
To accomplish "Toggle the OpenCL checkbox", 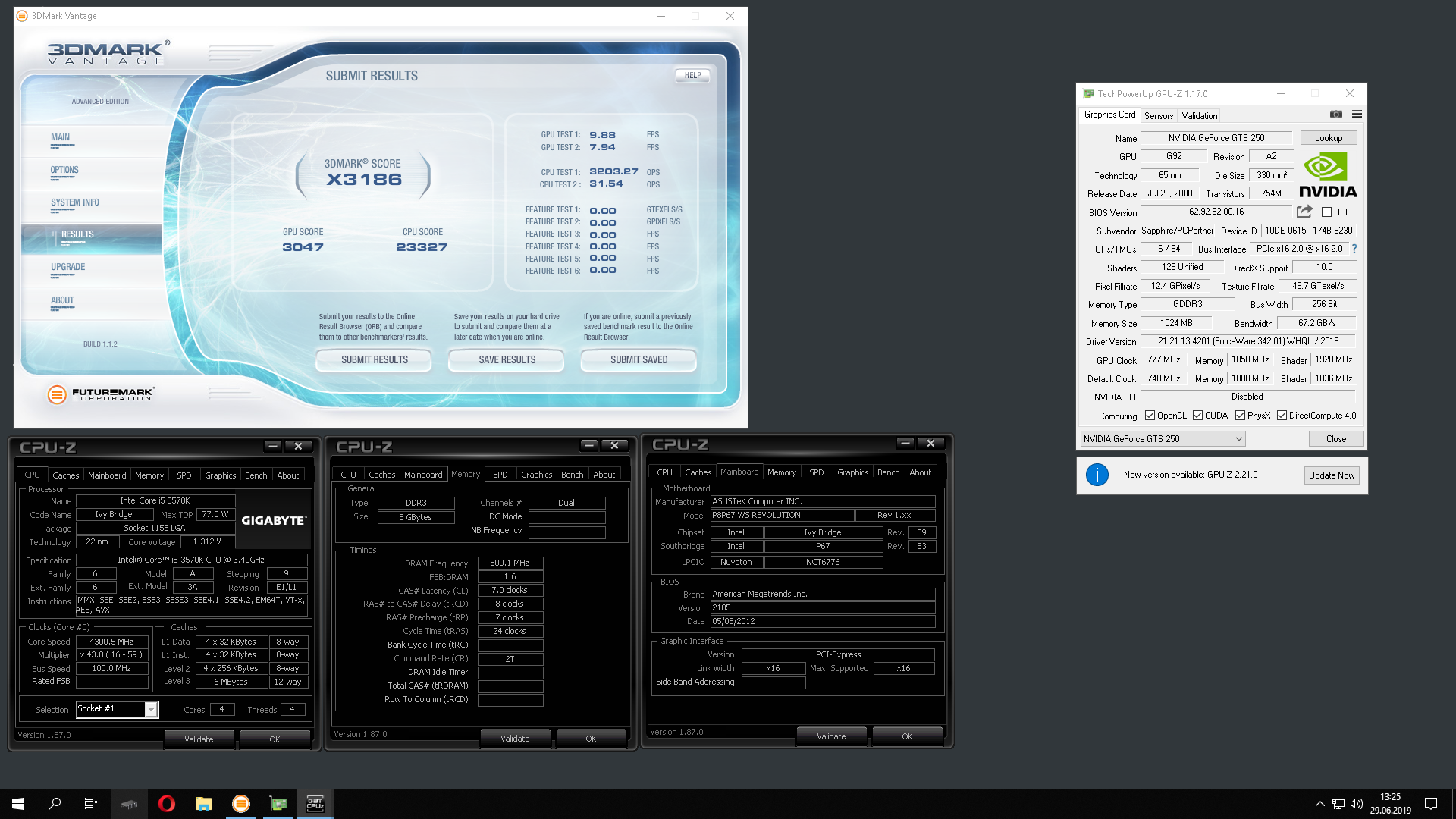I will tap(1150, 416).
